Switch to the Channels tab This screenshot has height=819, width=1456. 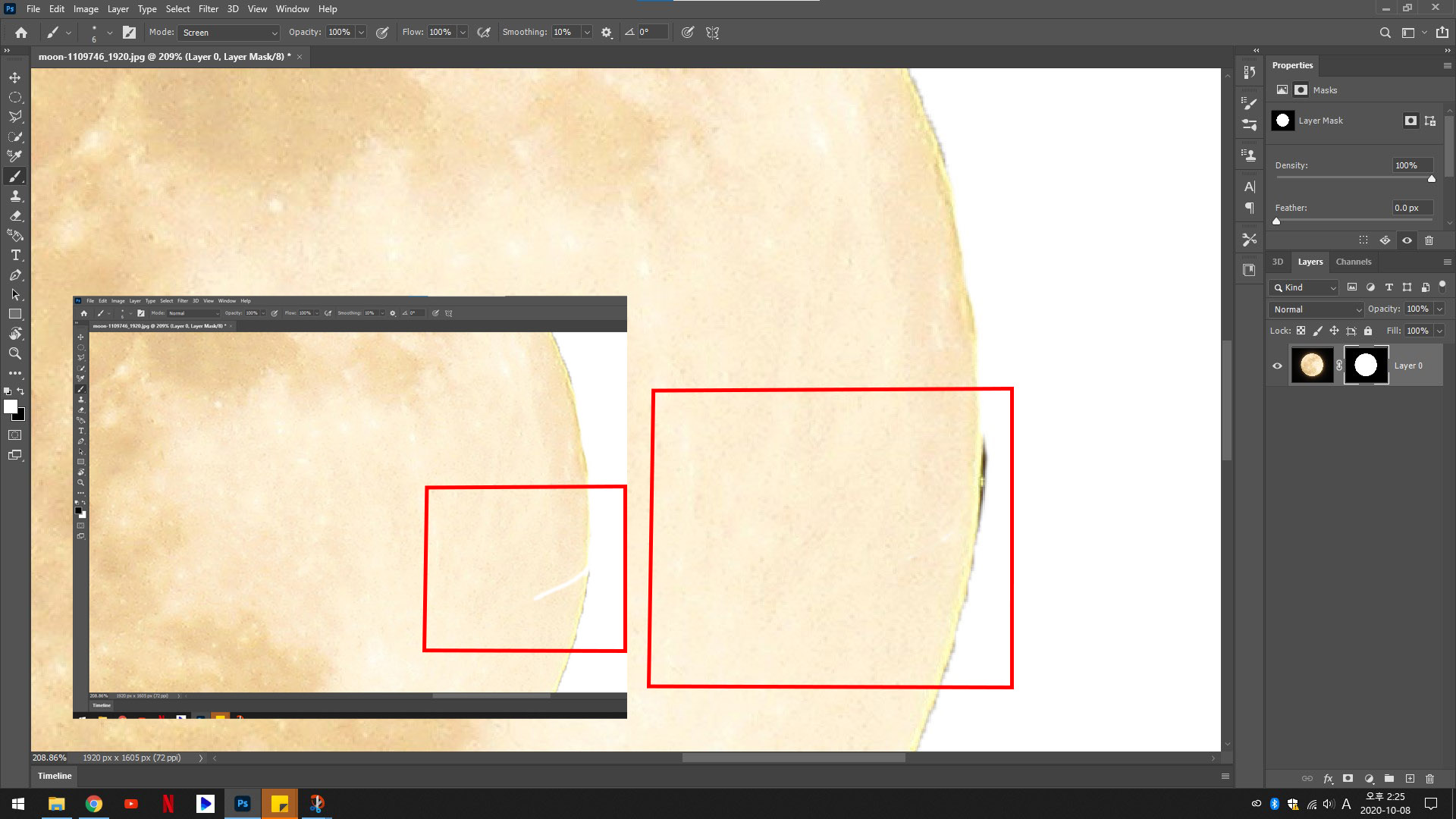click(1353, 262)
